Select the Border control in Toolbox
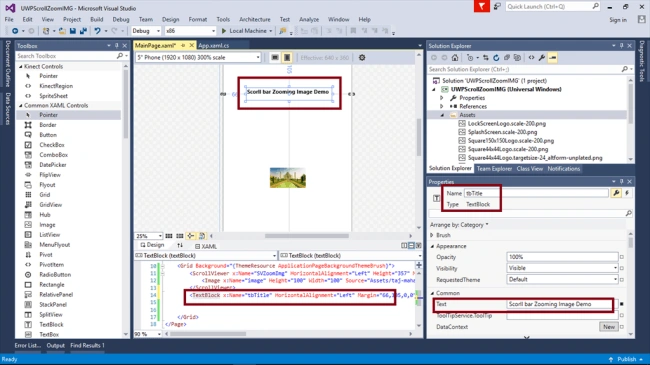Screen dimensions: 650x365 point(48,125)
